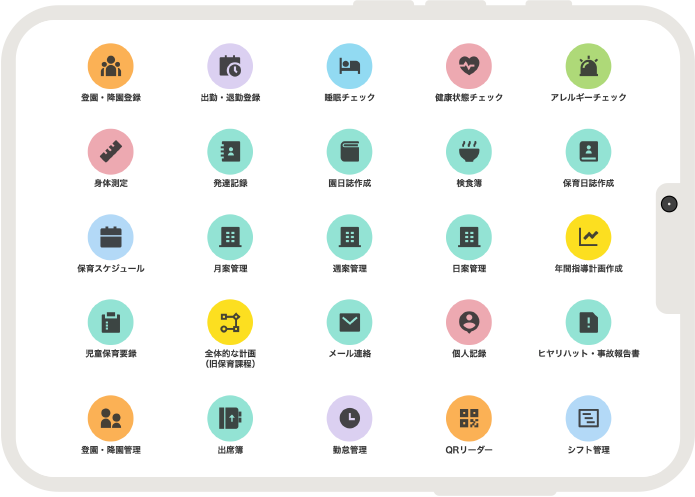Open アレルギーチェック alarm icon
695x497 pixels.
[x=588, y=67]
